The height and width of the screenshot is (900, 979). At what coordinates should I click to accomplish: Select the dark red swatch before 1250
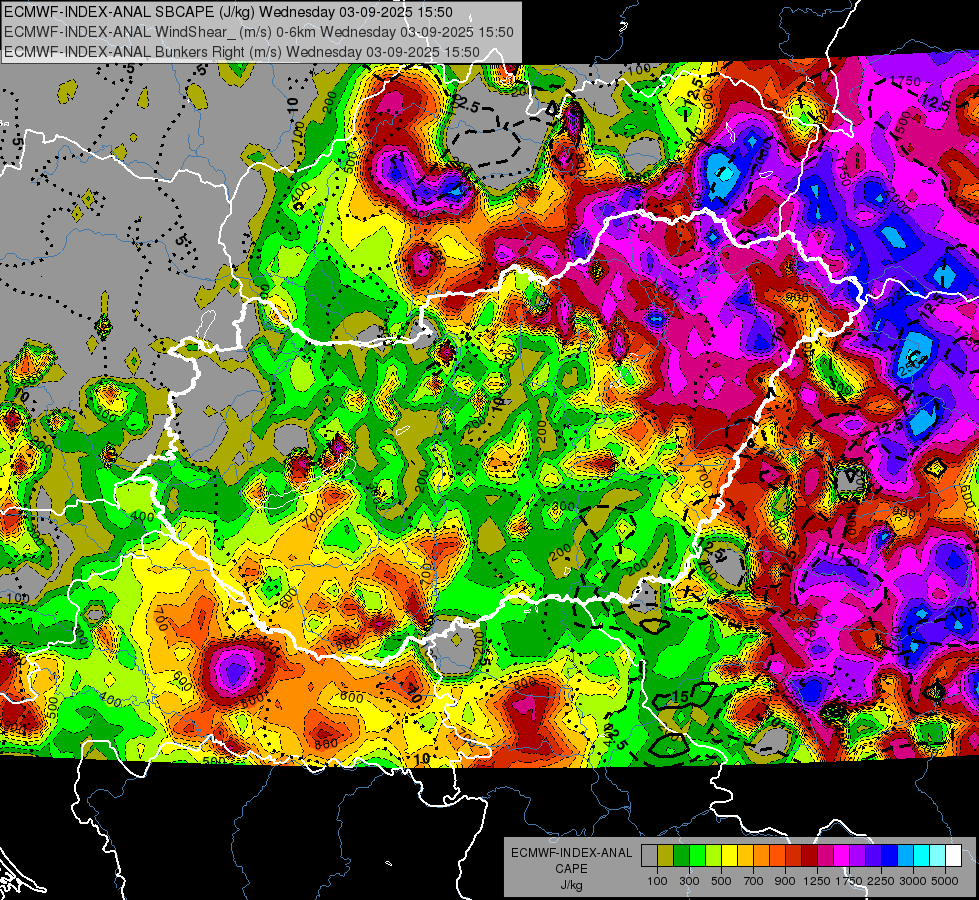809,856
